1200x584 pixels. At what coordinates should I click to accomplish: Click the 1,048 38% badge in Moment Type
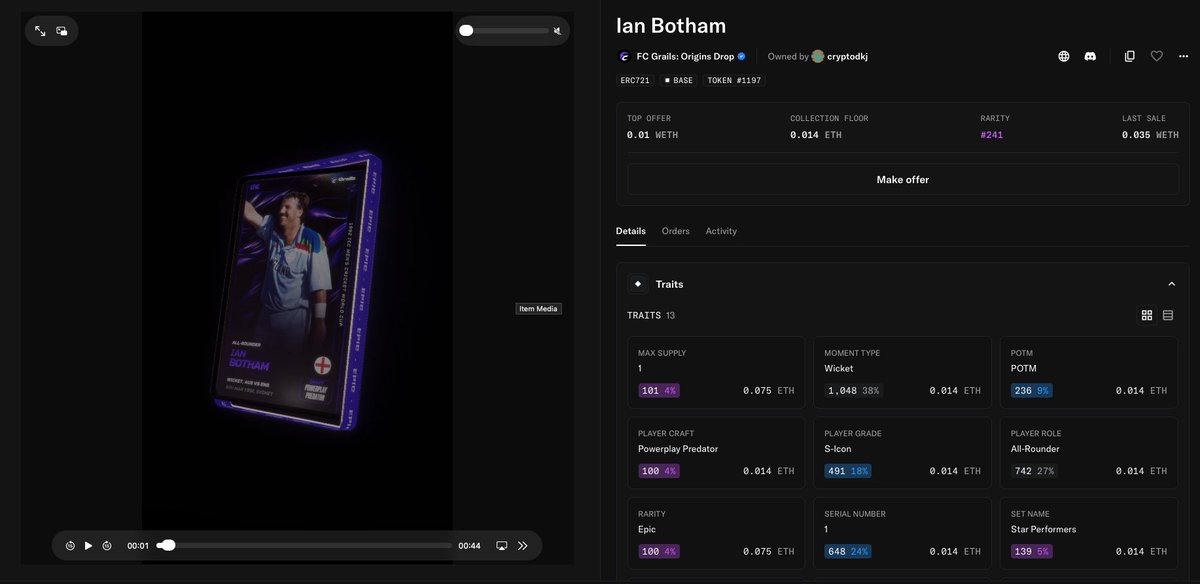tap(853, 390)
